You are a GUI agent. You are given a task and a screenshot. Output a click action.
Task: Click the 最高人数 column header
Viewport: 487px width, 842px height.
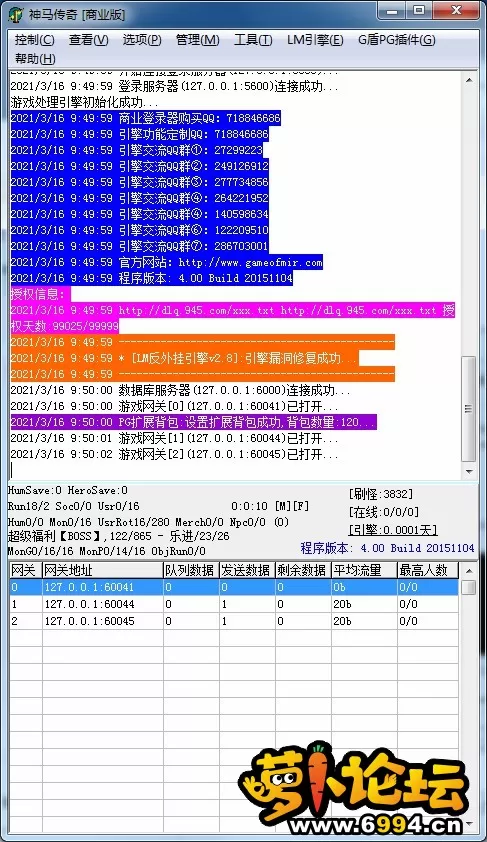tap(428, 570)
